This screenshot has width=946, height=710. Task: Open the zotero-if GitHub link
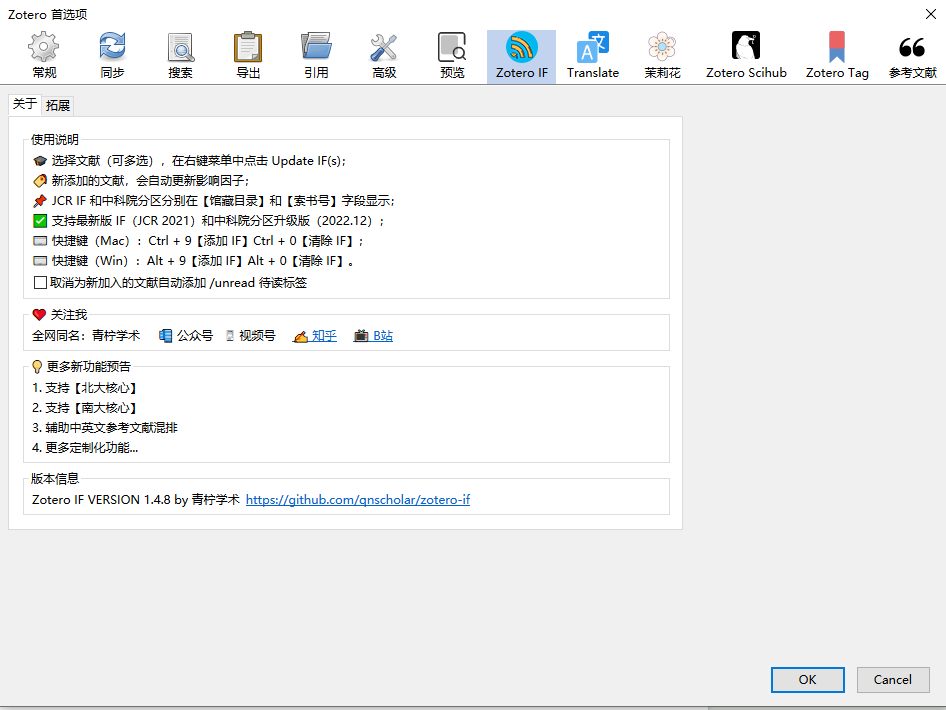358,499
